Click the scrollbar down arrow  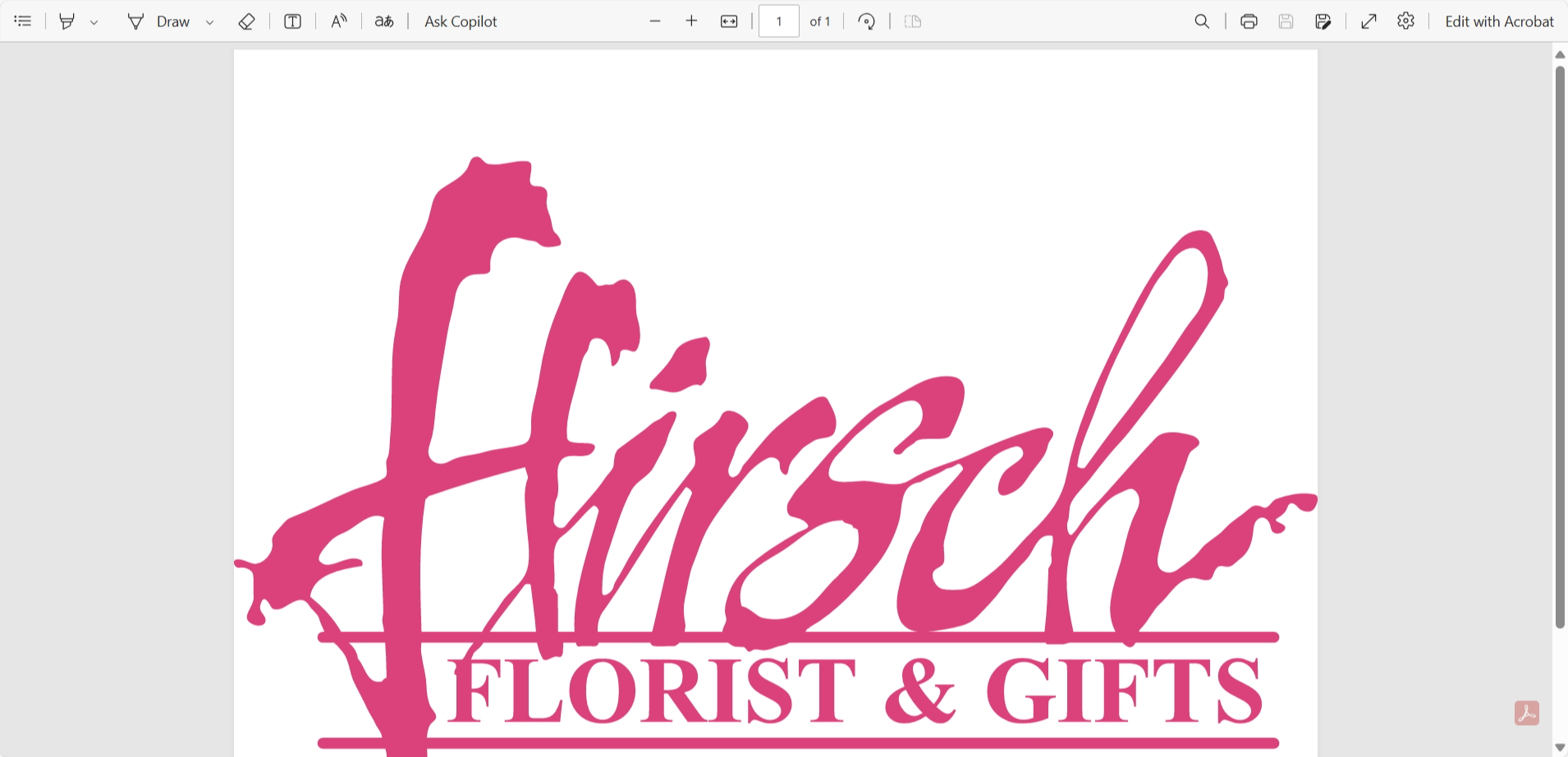1560,747
